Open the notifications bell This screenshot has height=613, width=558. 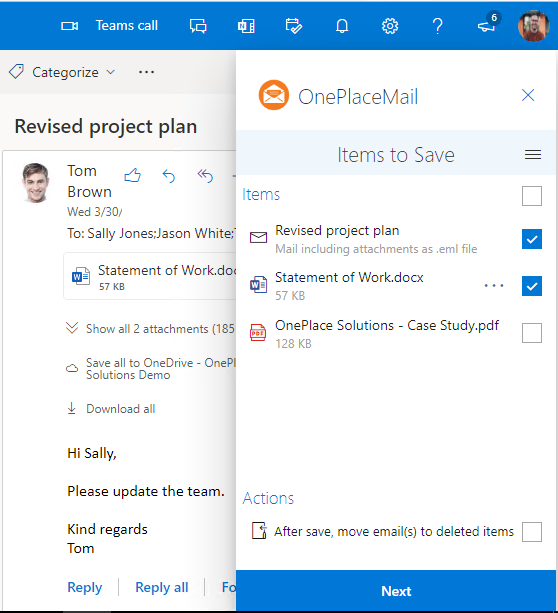(x=342, y=26)
